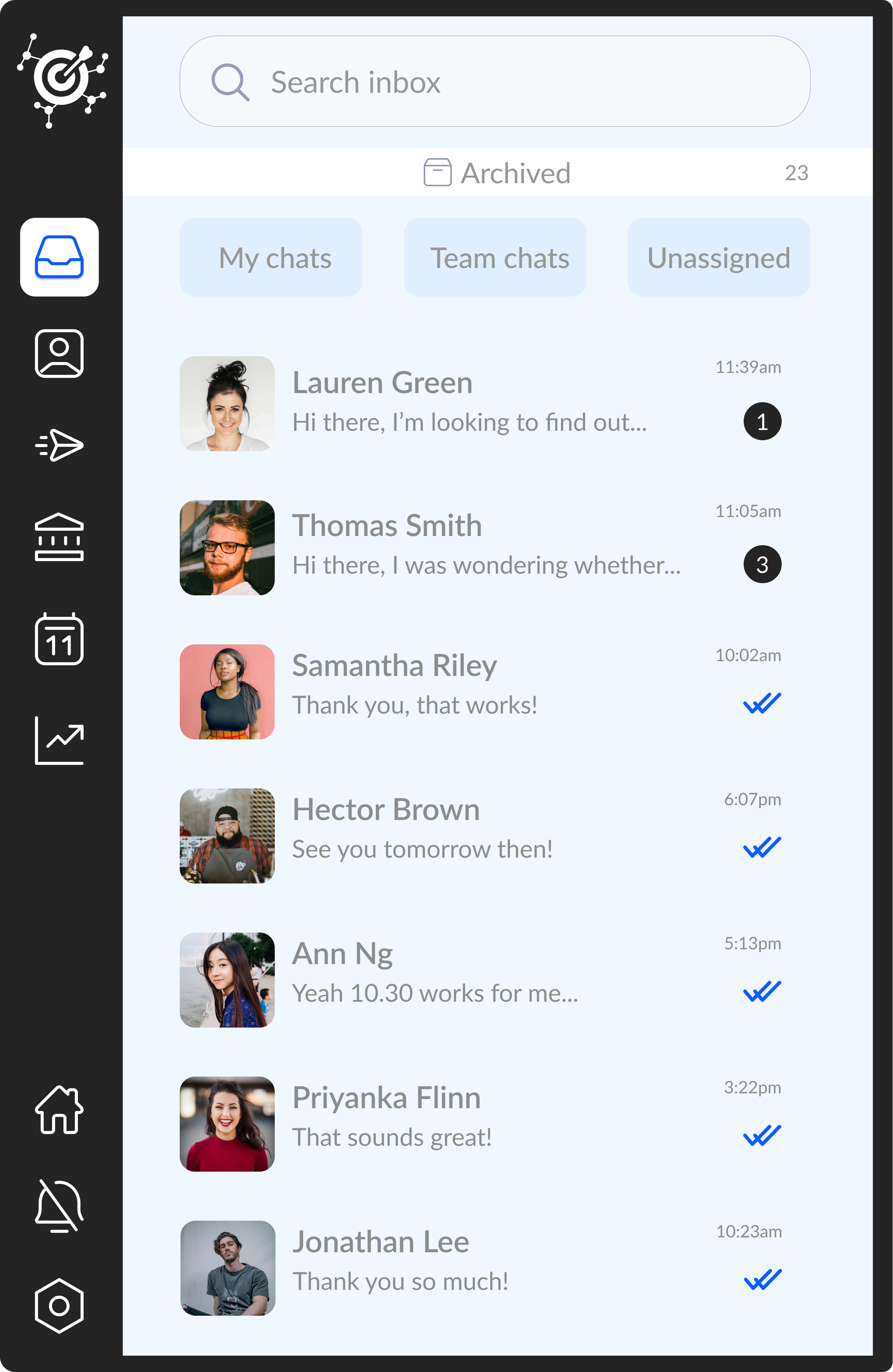
Task: Click the magnifier icon in search bar
Action: click(x=230, y=82)
